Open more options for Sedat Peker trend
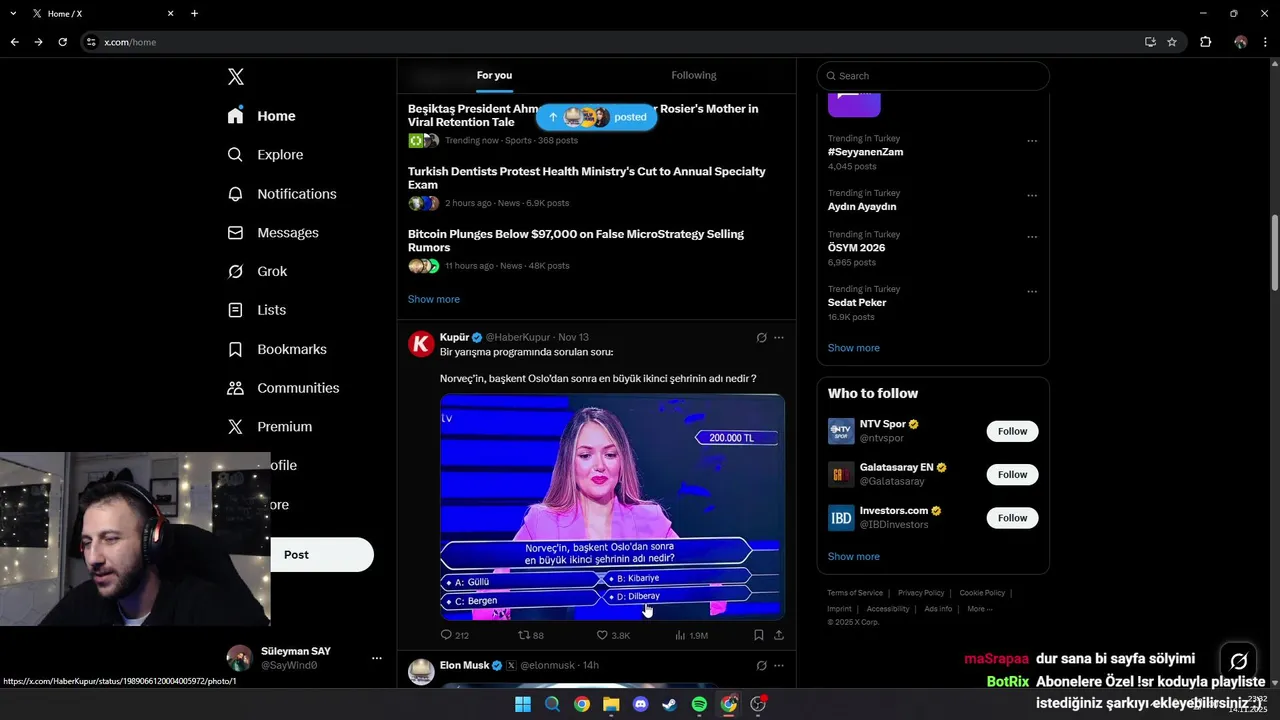The image size is (1280, 720). (x=1032, y=292)
